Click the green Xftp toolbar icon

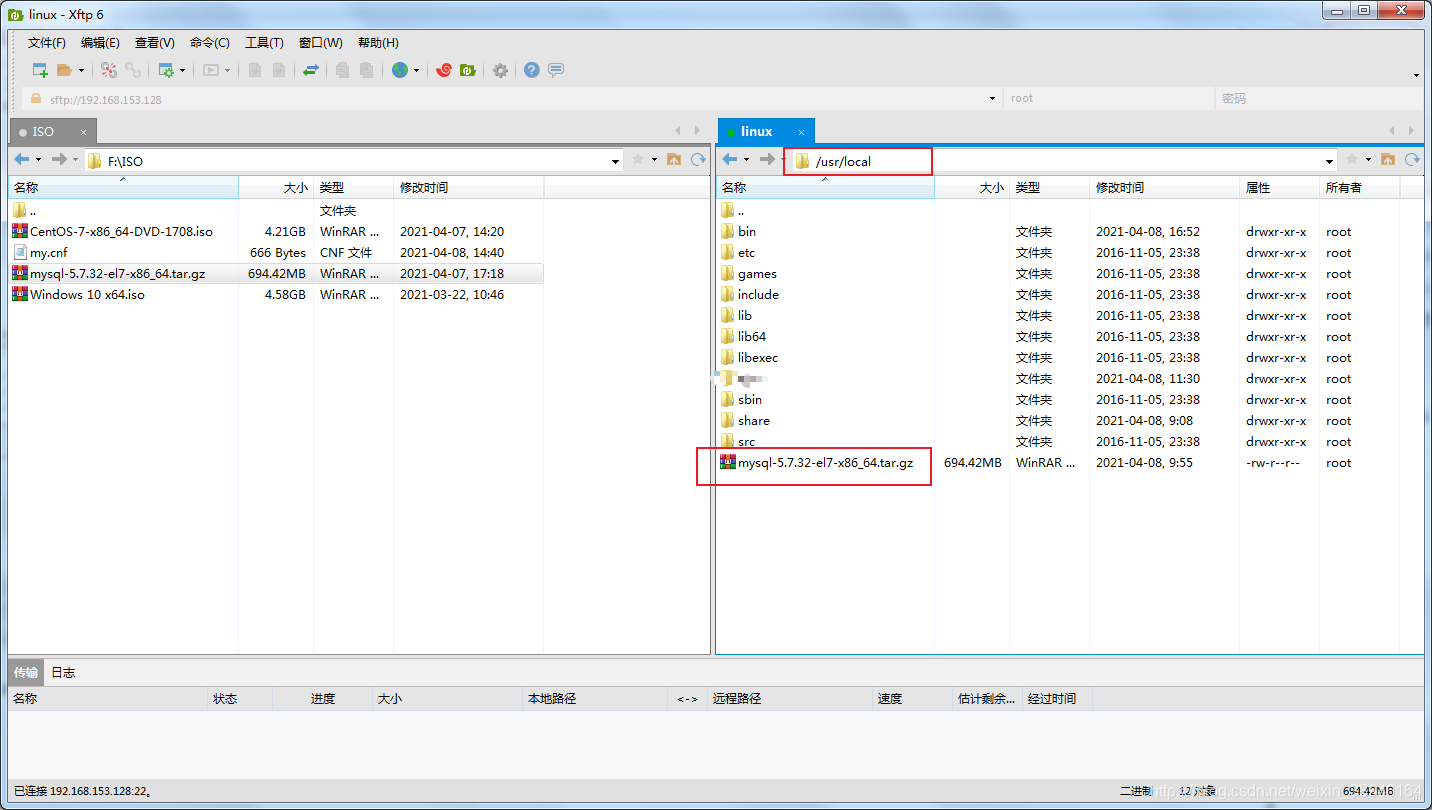pyautogui.click(x=467, y=70)
